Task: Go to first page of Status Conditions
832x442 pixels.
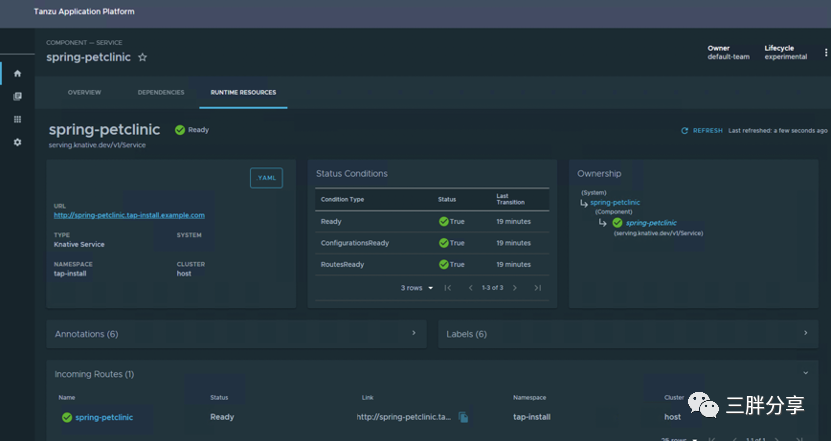Action: pos(448,288)
